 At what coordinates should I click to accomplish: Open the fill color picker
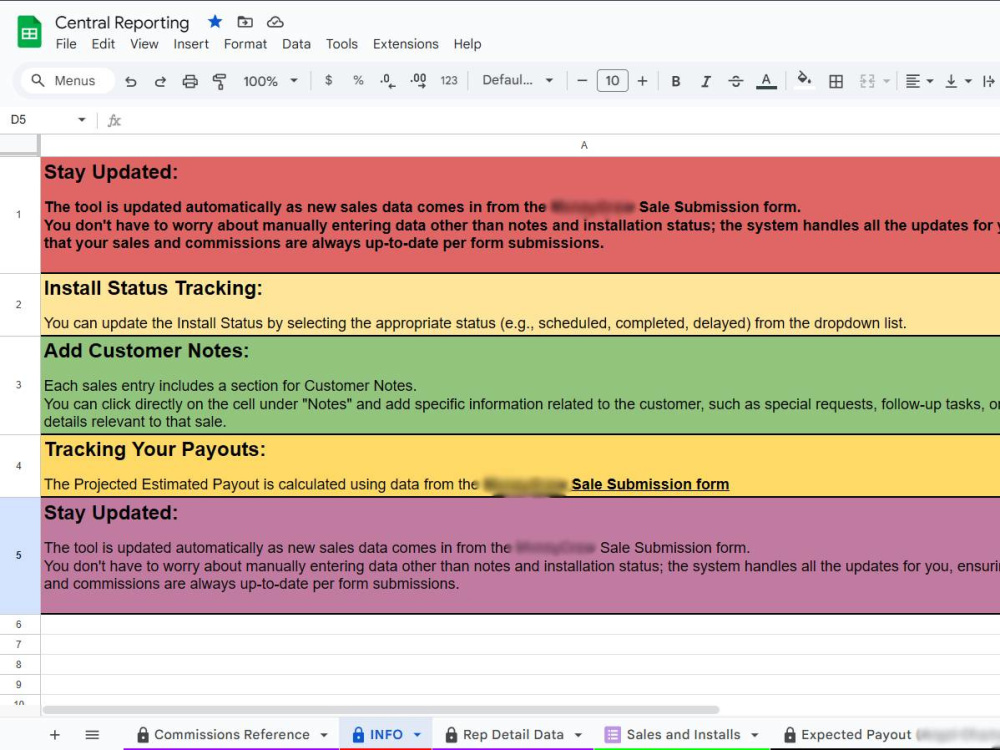(804, 80)
